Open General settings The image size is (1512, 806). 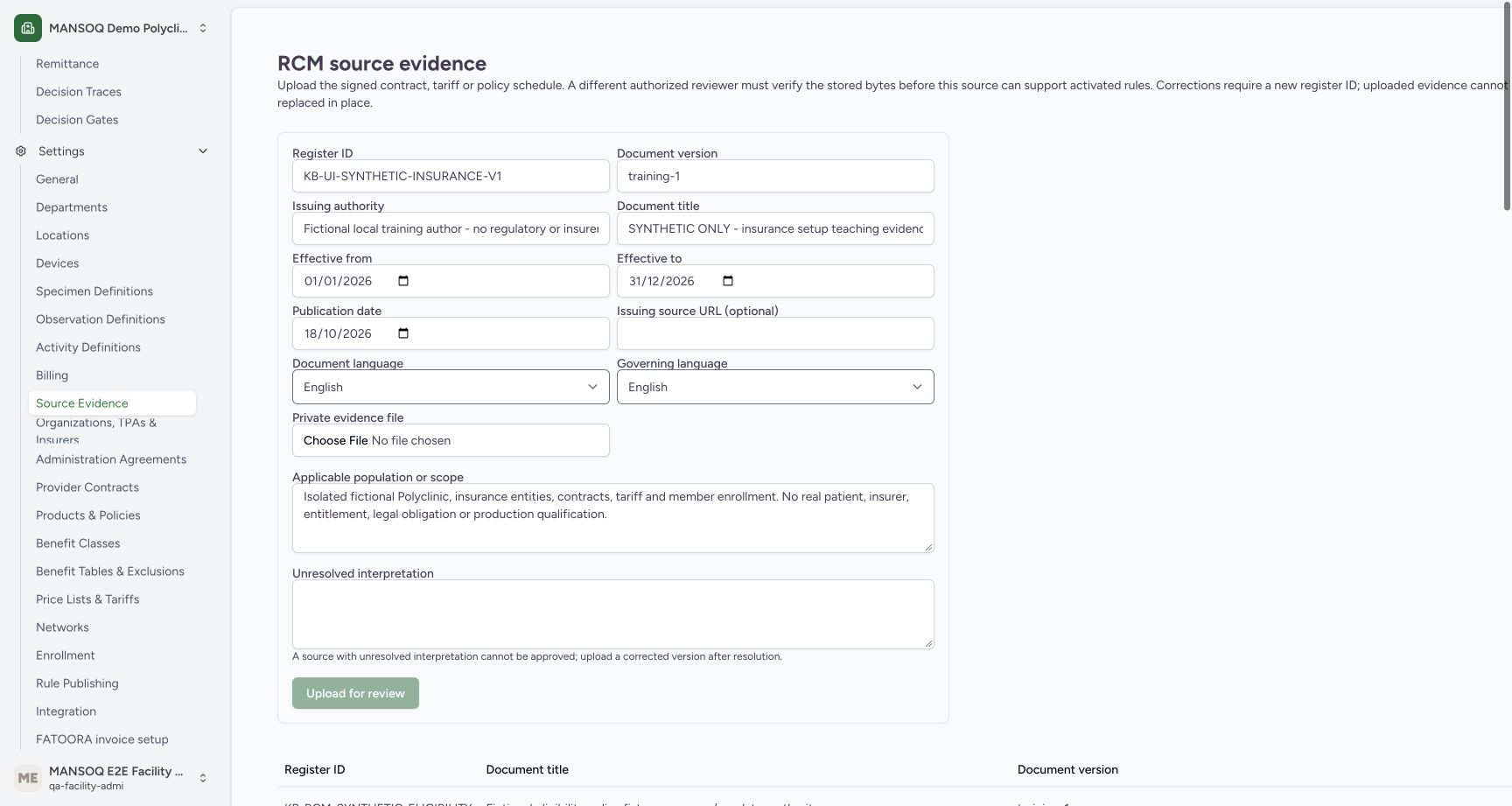[x=57, y=179]
